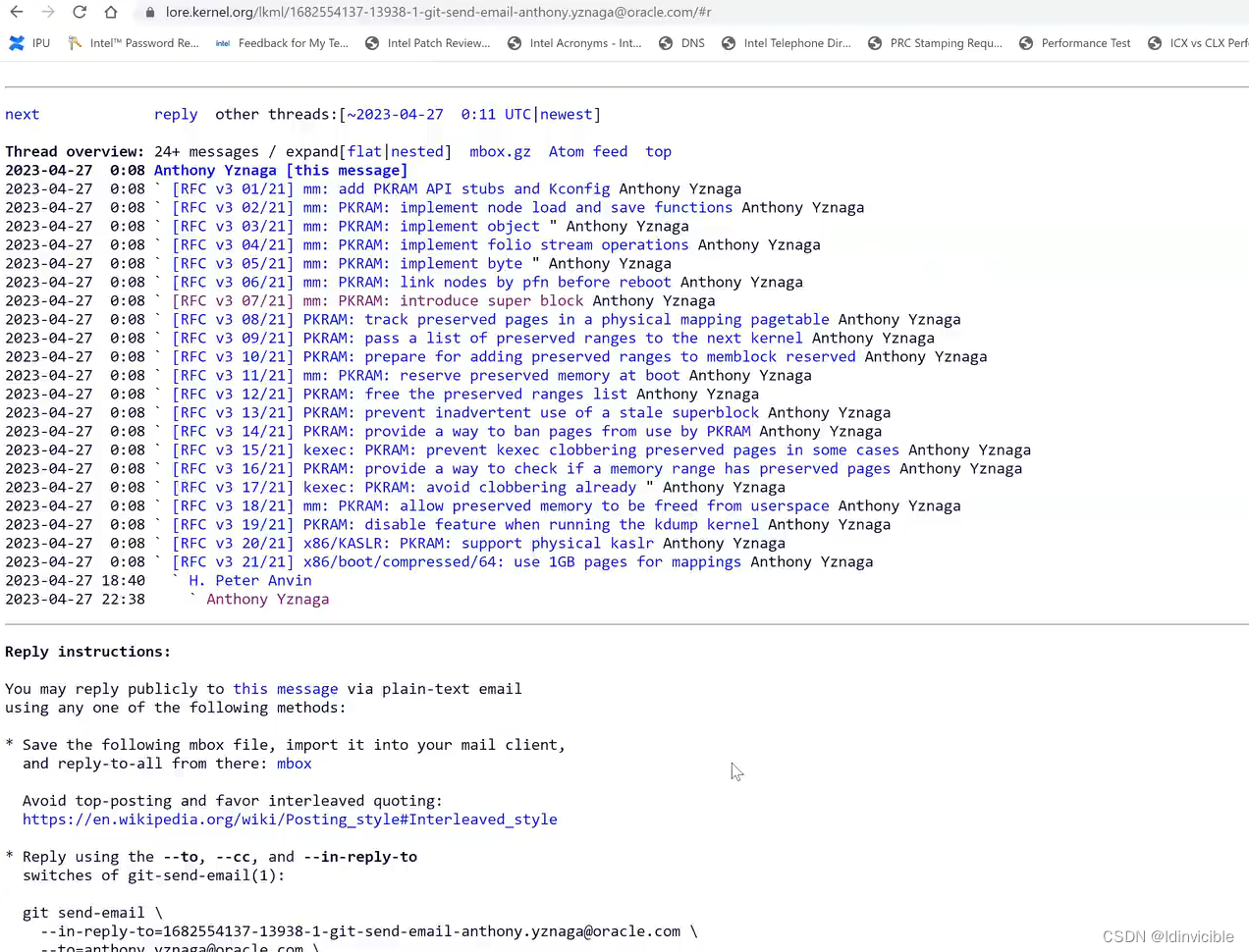
Task: Reload the current page
Action: tap(80, 12)
